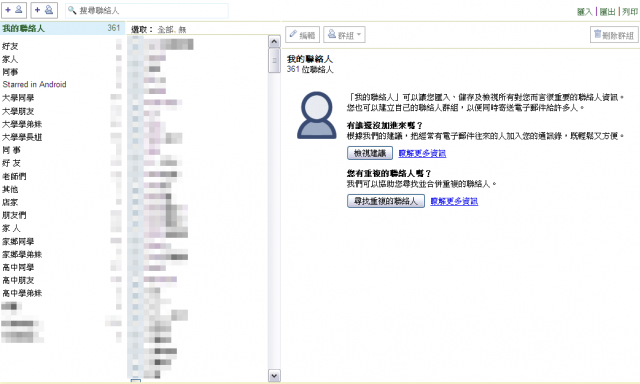
Task: Click the 刪除群組 trash button
Action: click(614, 35)
